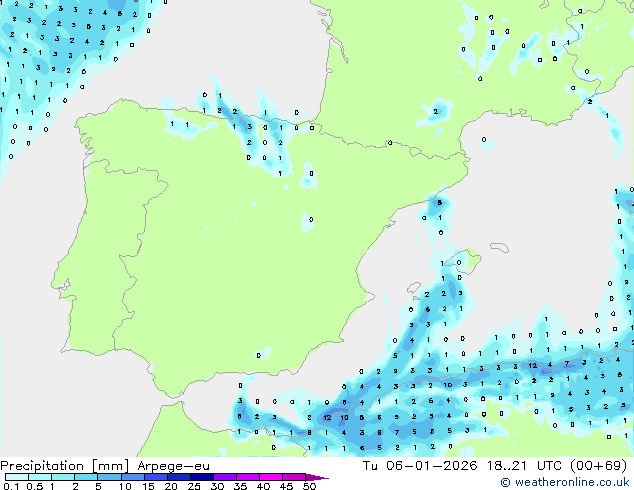Select the legend swatch between 5 and 10

click(x=109, y=477)
